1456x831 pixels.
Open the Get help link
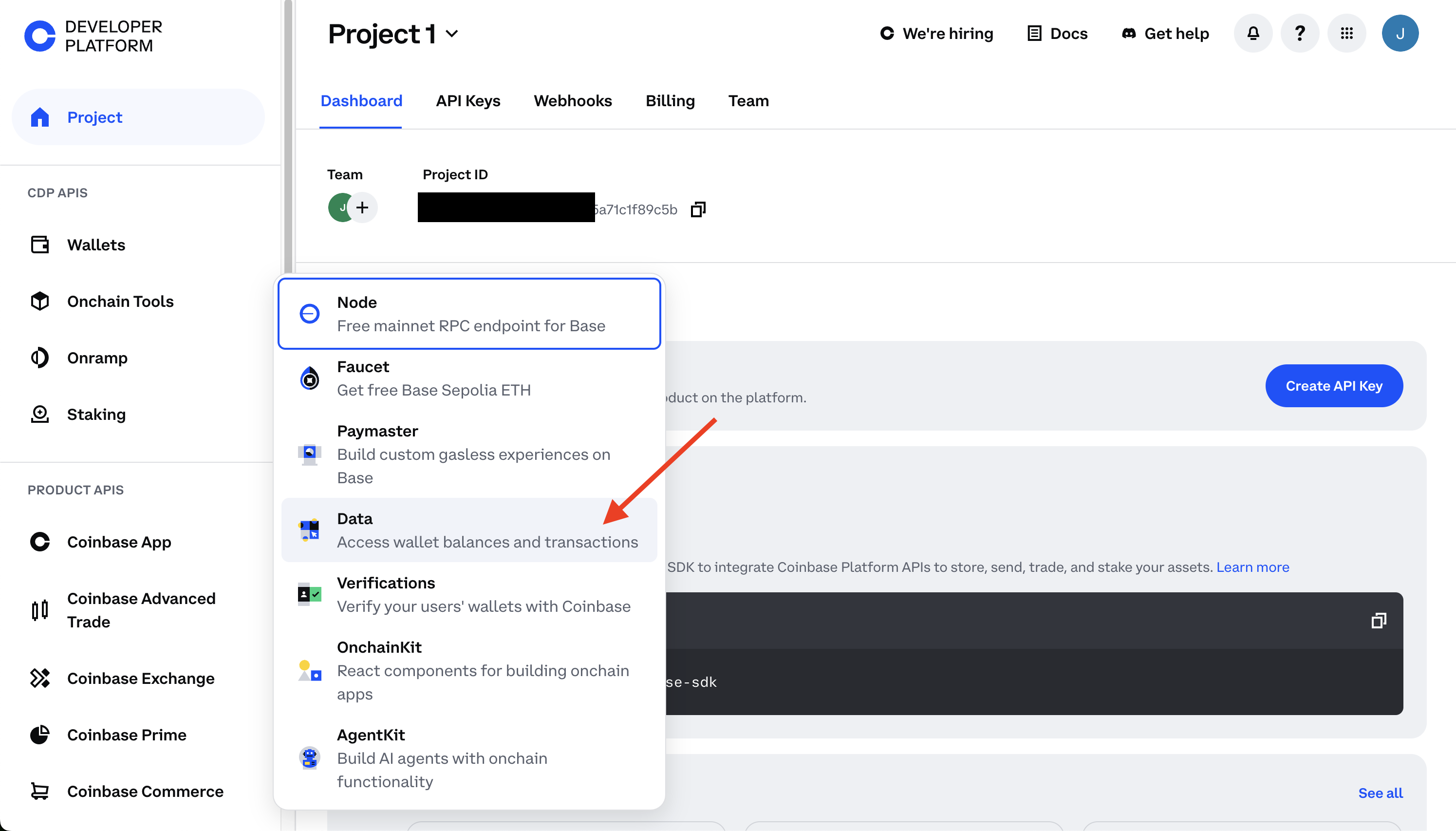pos(1165,34)
